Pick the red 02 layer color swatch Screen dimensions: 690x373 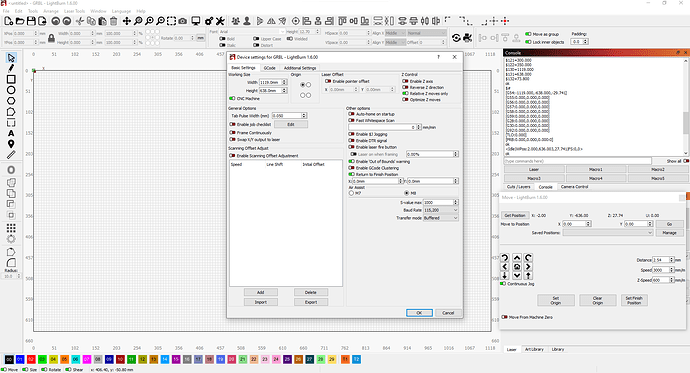pos(31,359)
